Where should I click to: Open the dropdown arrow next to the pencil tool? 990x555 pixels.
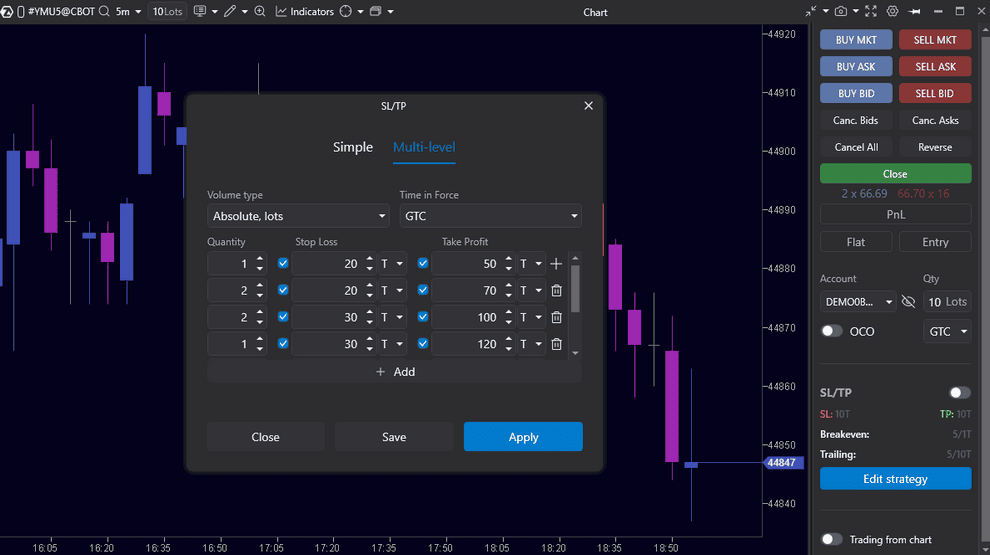[244, 11]
